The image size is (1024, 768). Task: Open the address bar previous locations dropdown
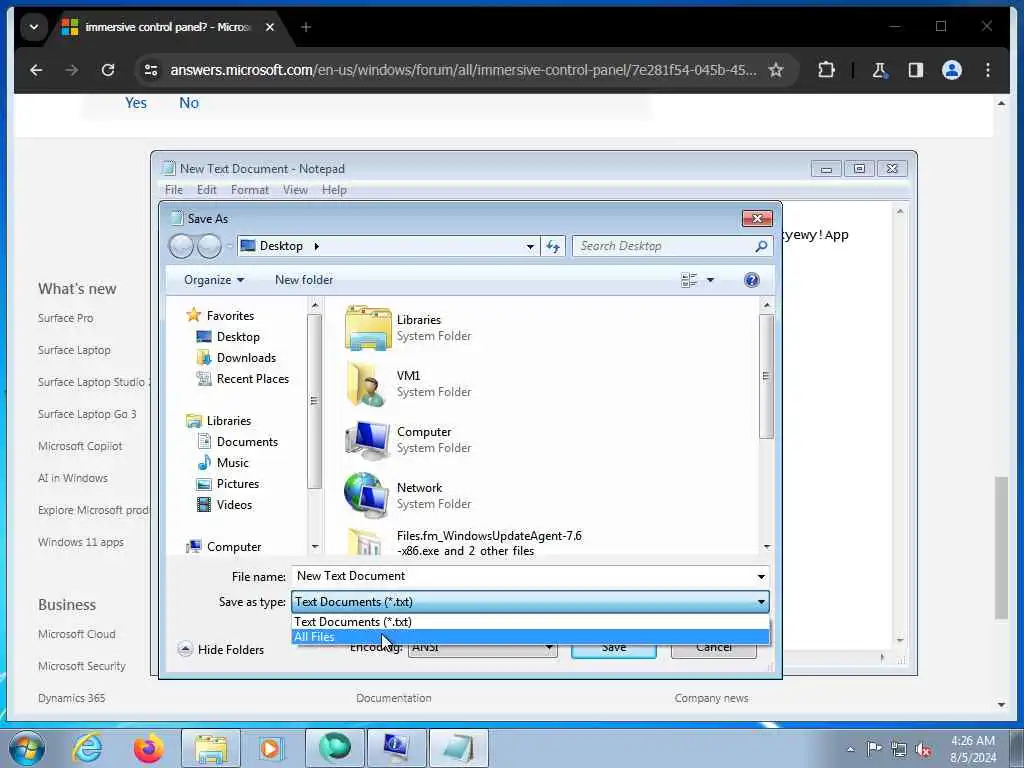(530, 246)
